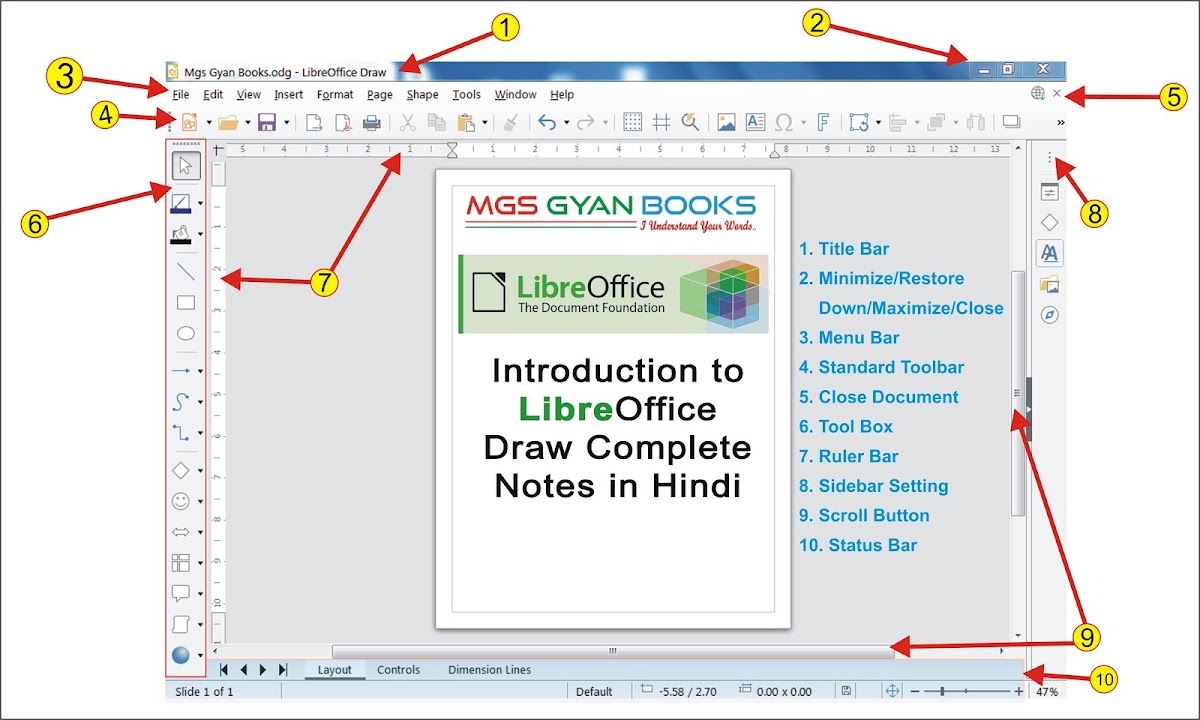Open the Styles sidebar deck
This screenshot has width=1200, height=720.
(1049, 253)
